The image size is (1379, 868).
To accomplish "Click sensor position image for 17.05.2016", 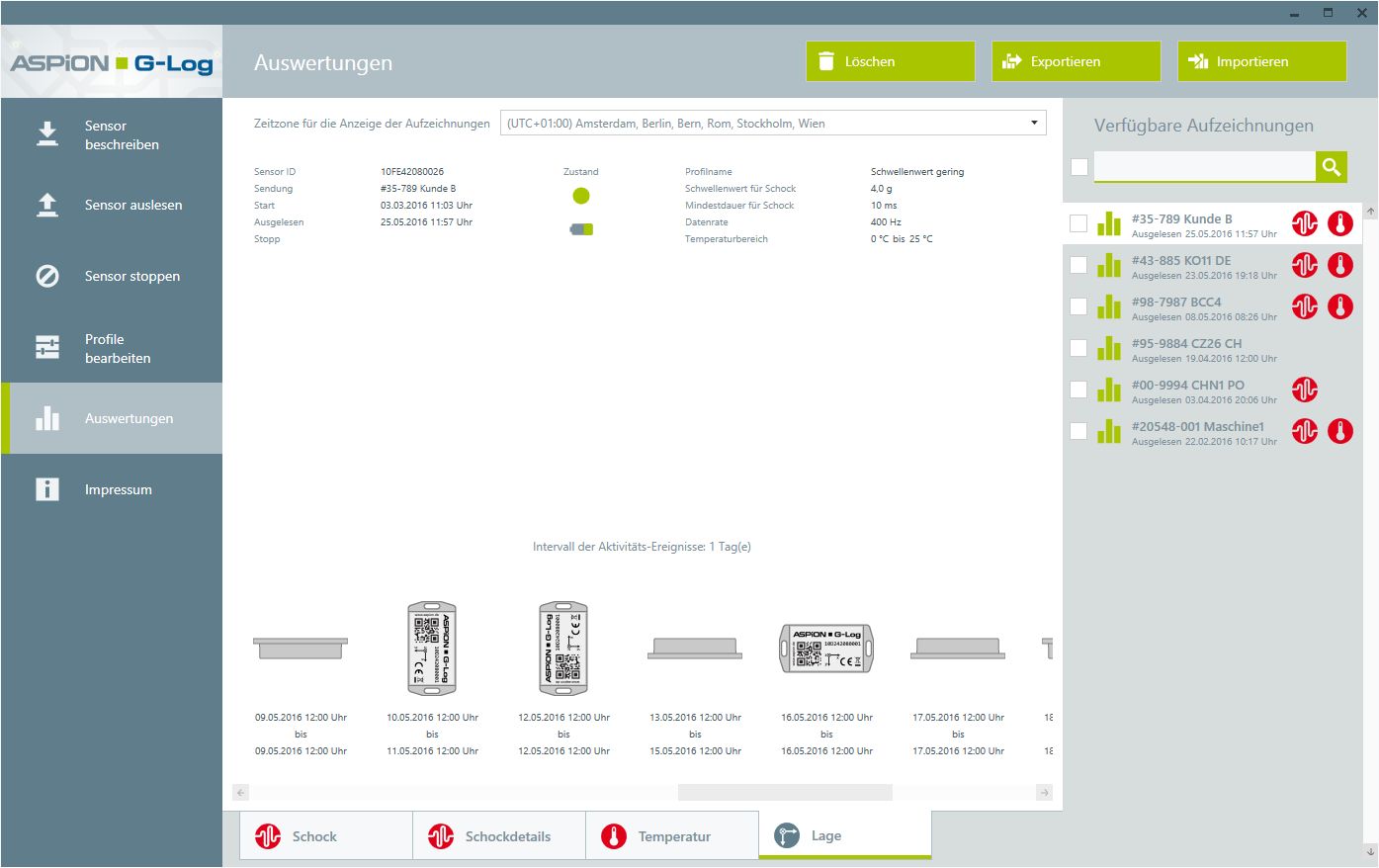I will (x=958, y=649).
